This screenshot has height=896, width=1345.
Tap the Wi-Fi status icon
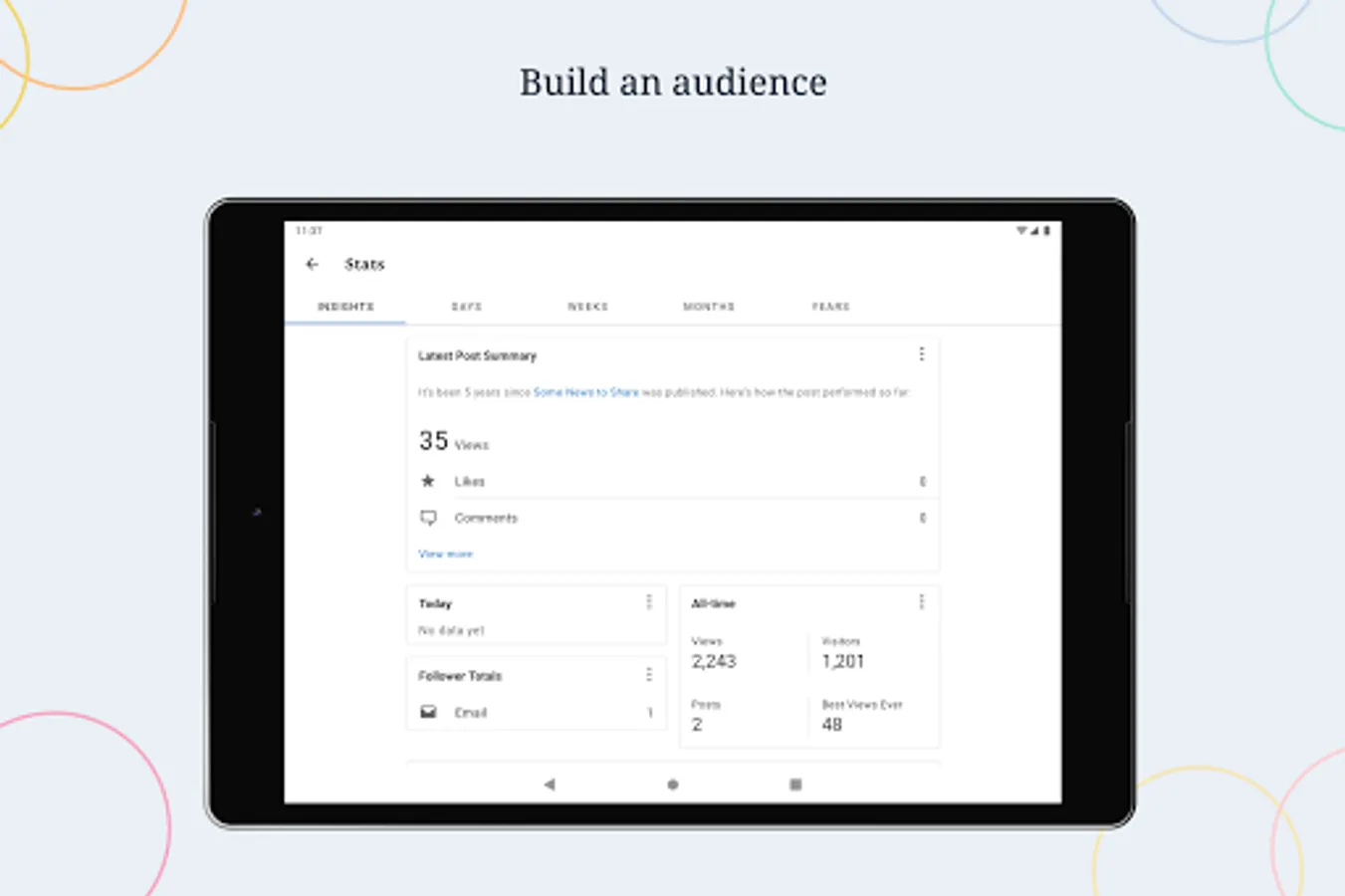(x=1021, y=230)
